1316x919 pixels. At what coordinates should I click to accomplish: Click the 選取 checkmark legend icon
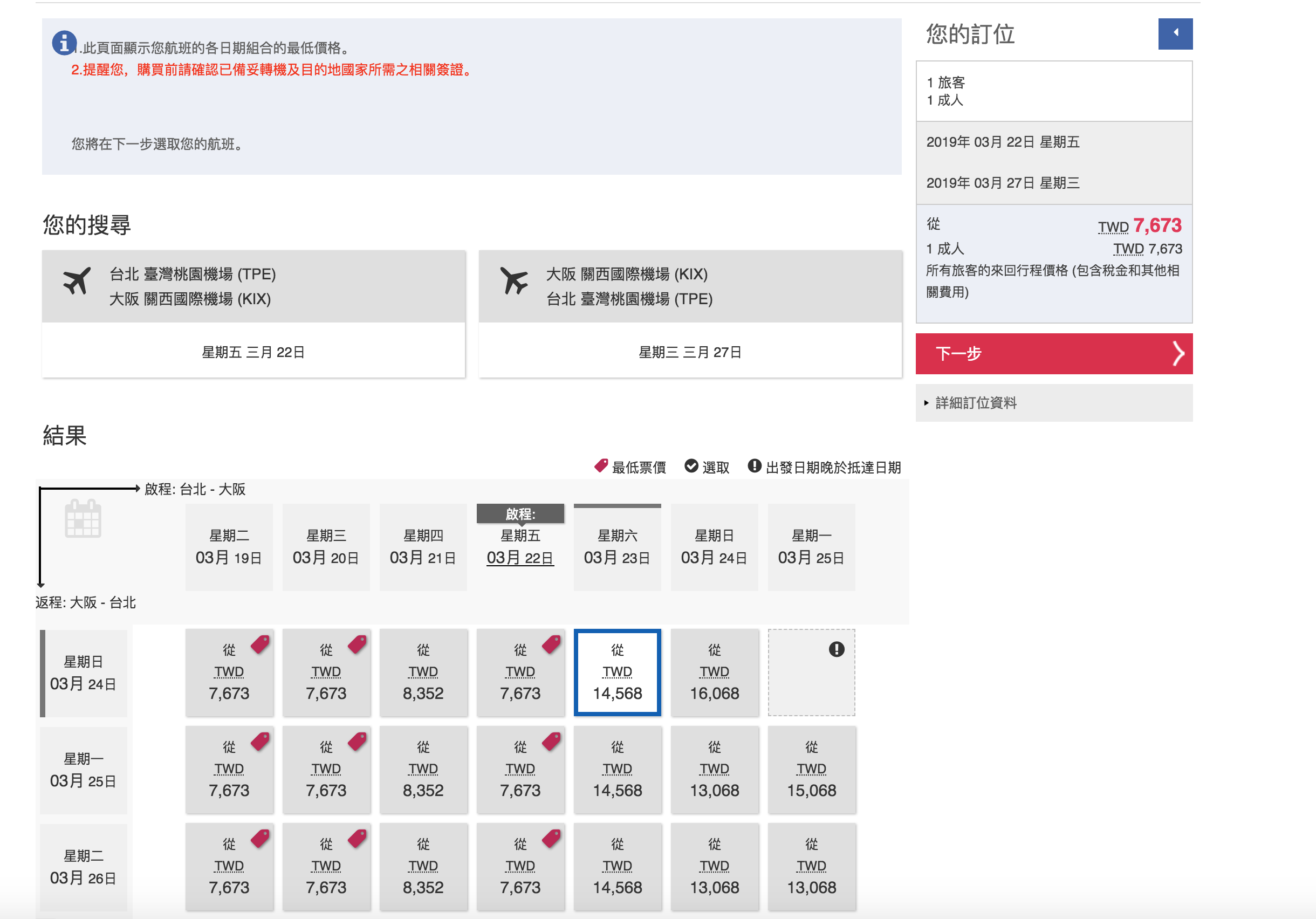(691, 466)
